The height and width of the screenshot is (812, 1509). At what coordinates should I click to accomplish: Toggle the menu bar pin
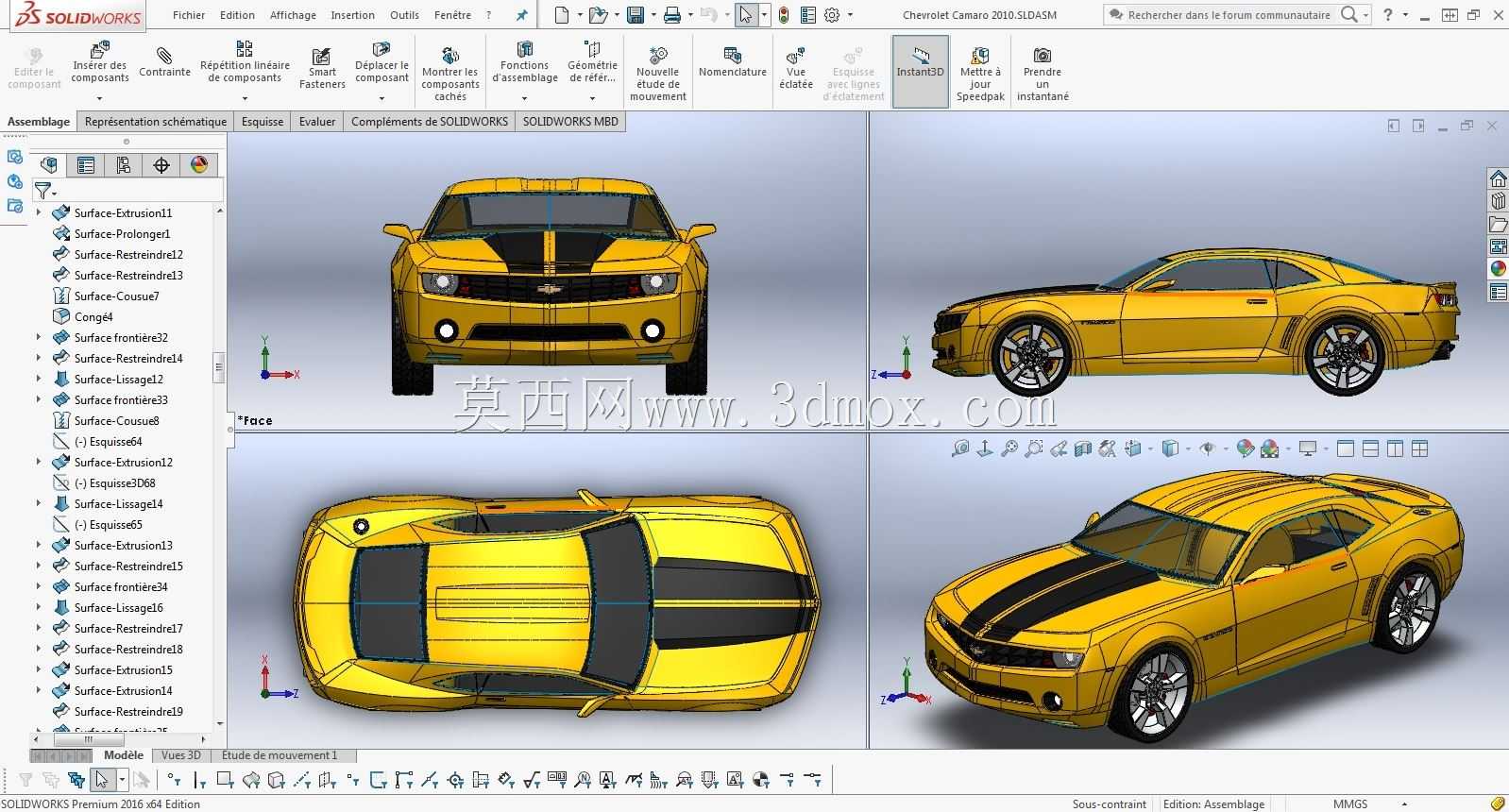[522, 15]
